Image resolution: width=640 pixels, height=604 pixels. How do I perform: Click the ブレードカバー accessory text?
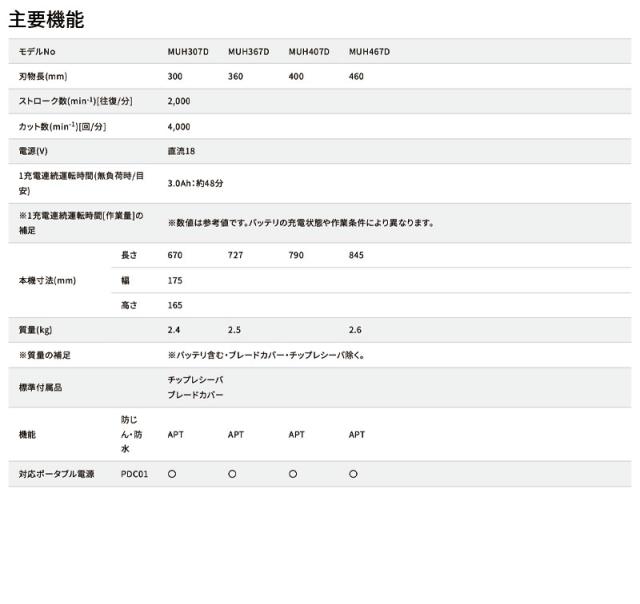pyautogui.click(x=196, y=395)
